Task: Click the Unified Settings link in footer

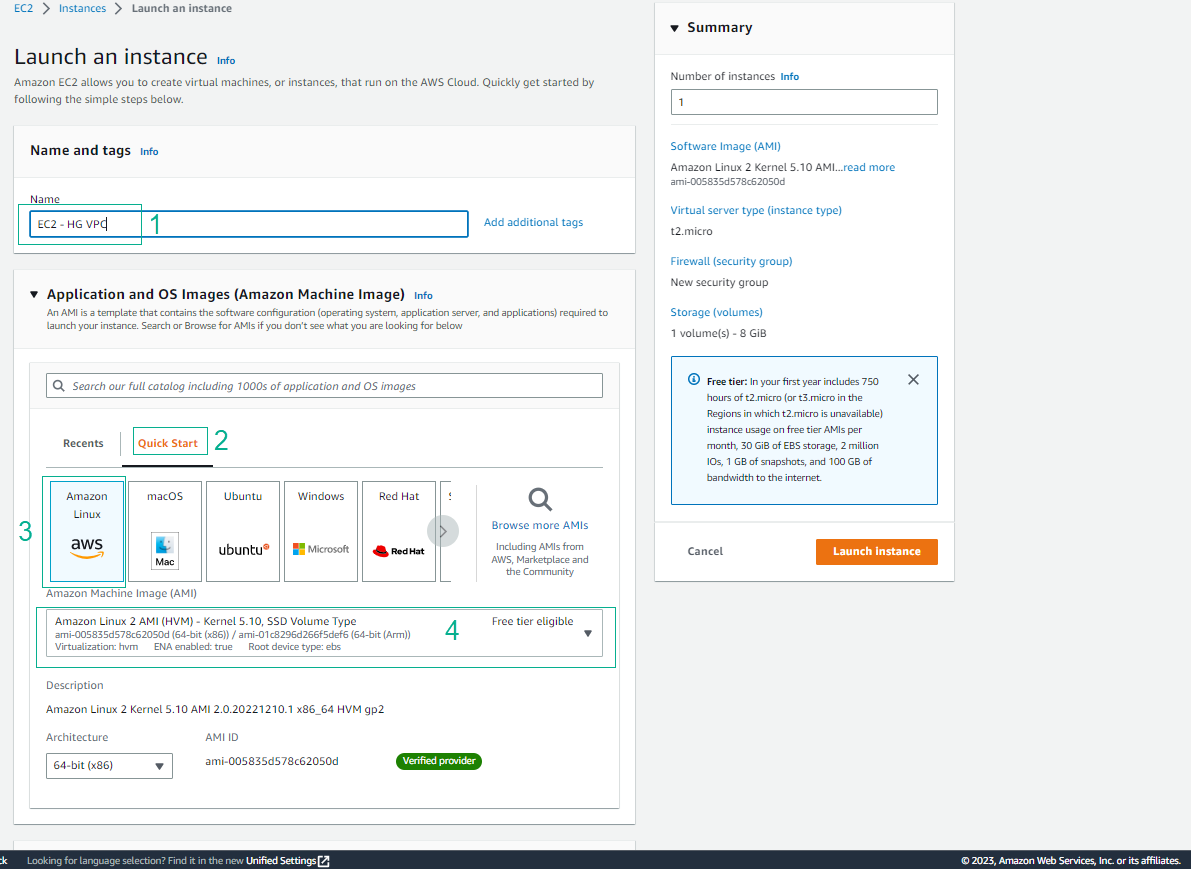Action: [x=281, y=861]
